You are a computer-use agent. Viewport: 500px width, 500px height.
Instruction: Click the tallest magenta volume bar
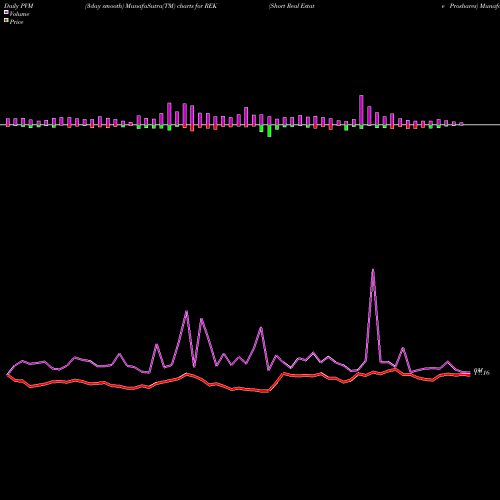tap(361, 110)
